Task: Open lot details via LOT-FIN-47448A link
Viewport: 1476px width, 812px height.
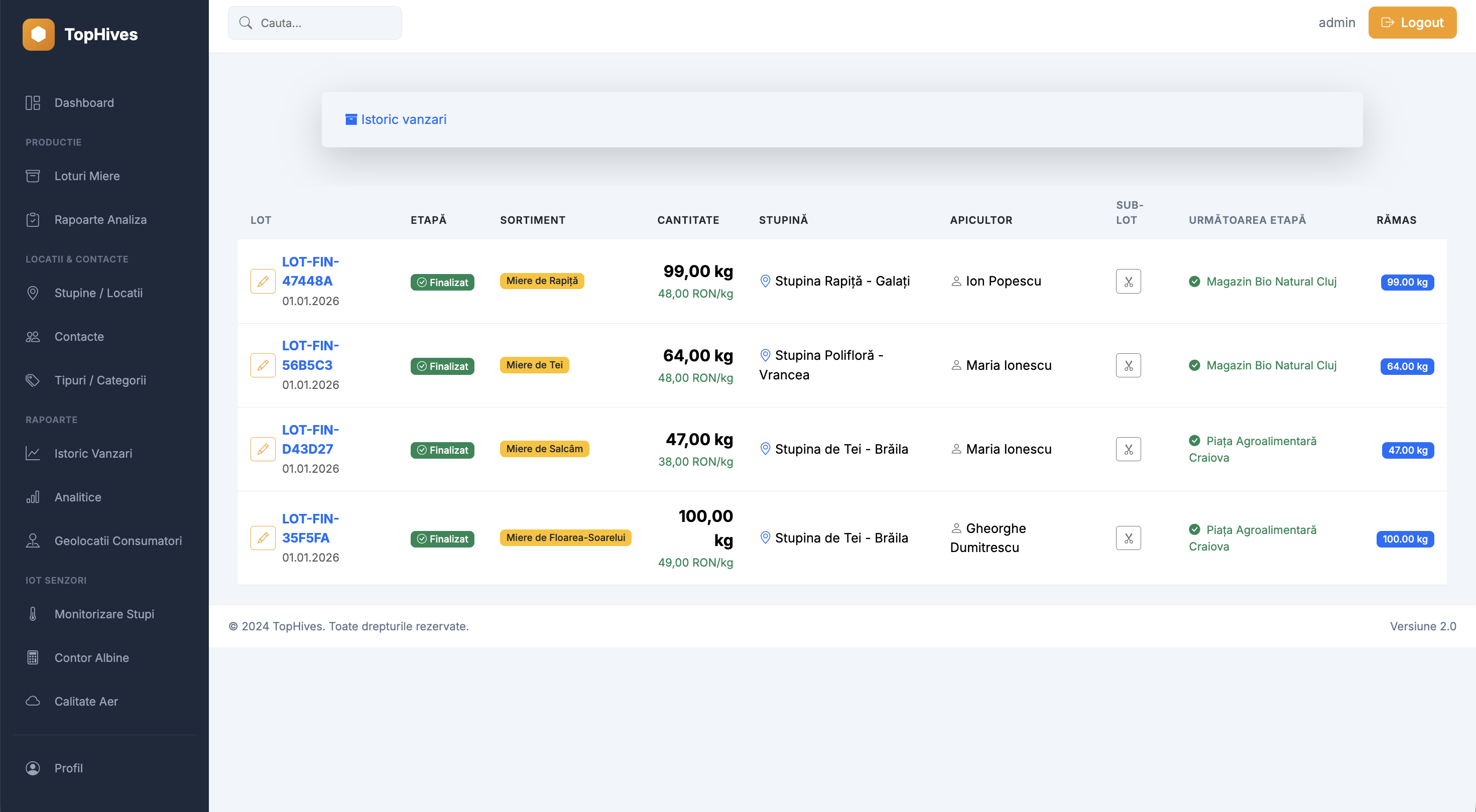Action: coord(310,271)
